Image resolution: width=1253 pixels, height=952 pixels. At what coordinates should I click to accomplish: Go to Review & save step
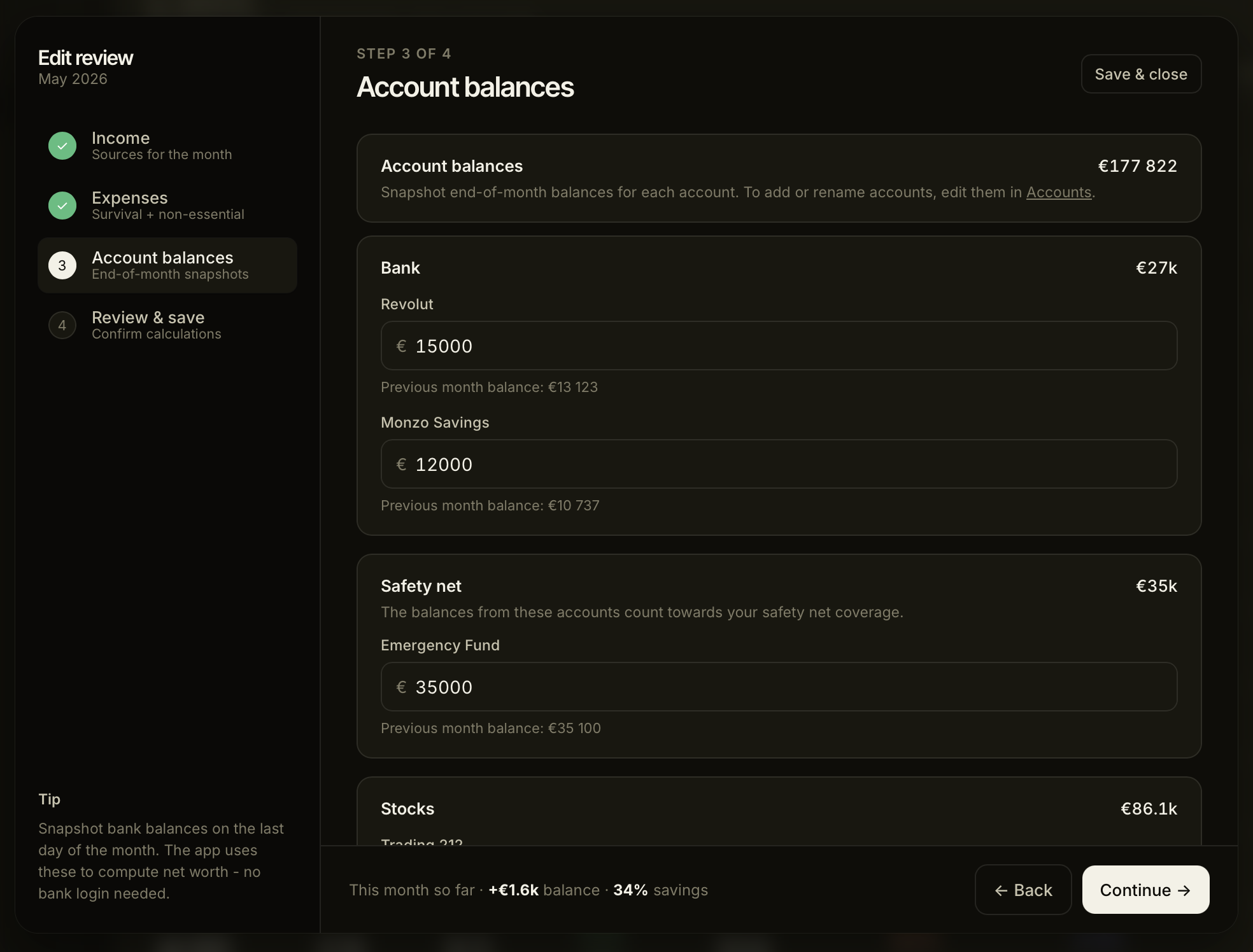[x=167, y=325]
